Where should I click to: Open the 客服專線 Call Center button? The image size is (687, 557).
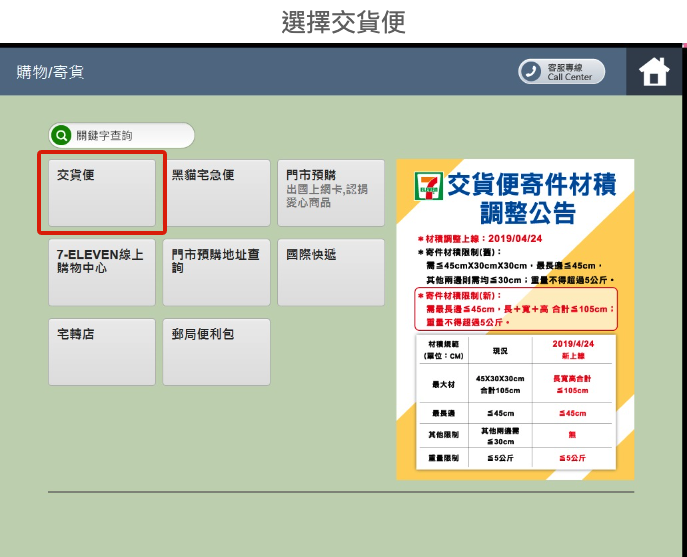coord(561,71)
